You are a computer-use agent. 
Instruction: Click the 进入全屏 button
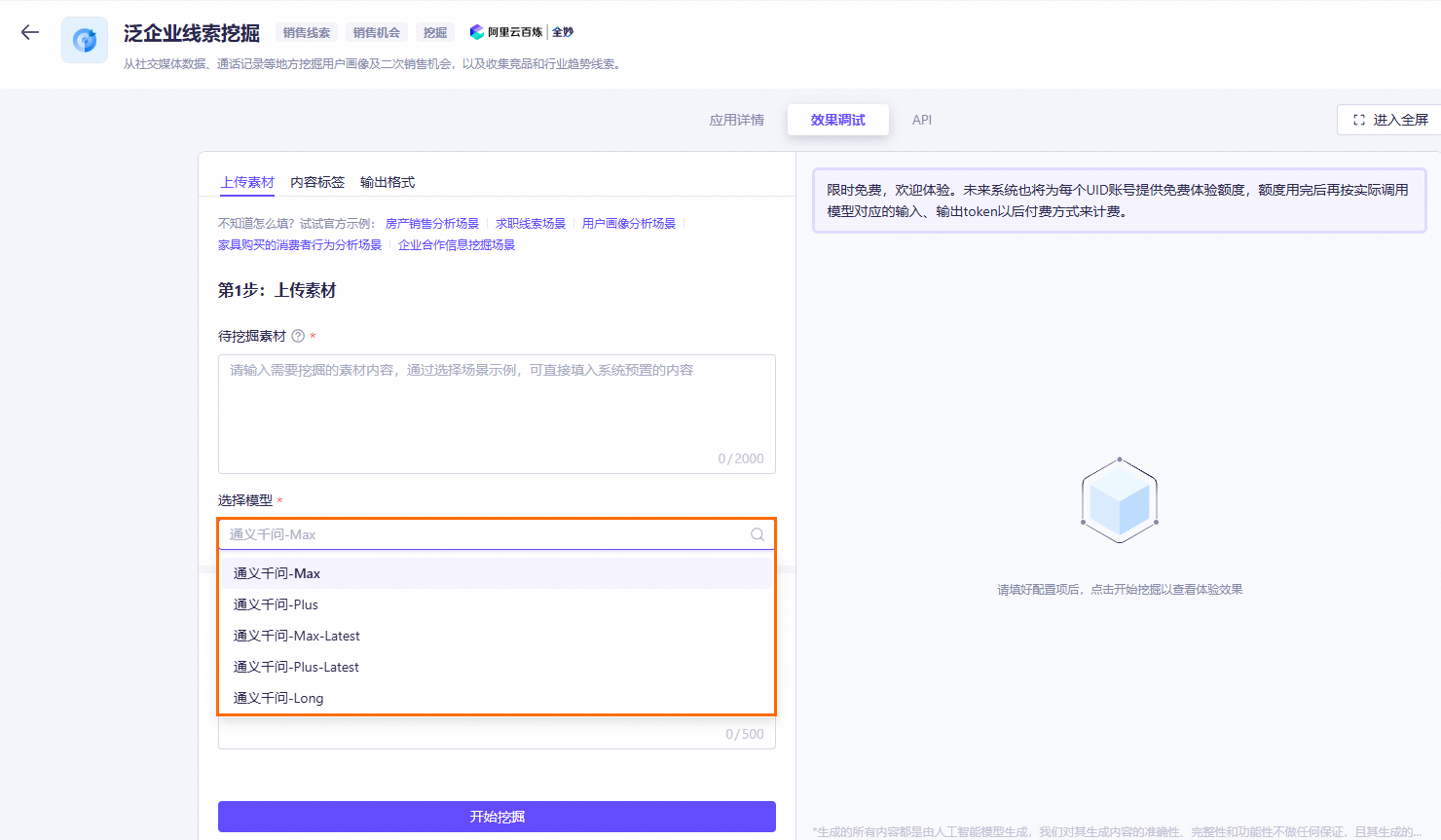(x=1389, y=120)
